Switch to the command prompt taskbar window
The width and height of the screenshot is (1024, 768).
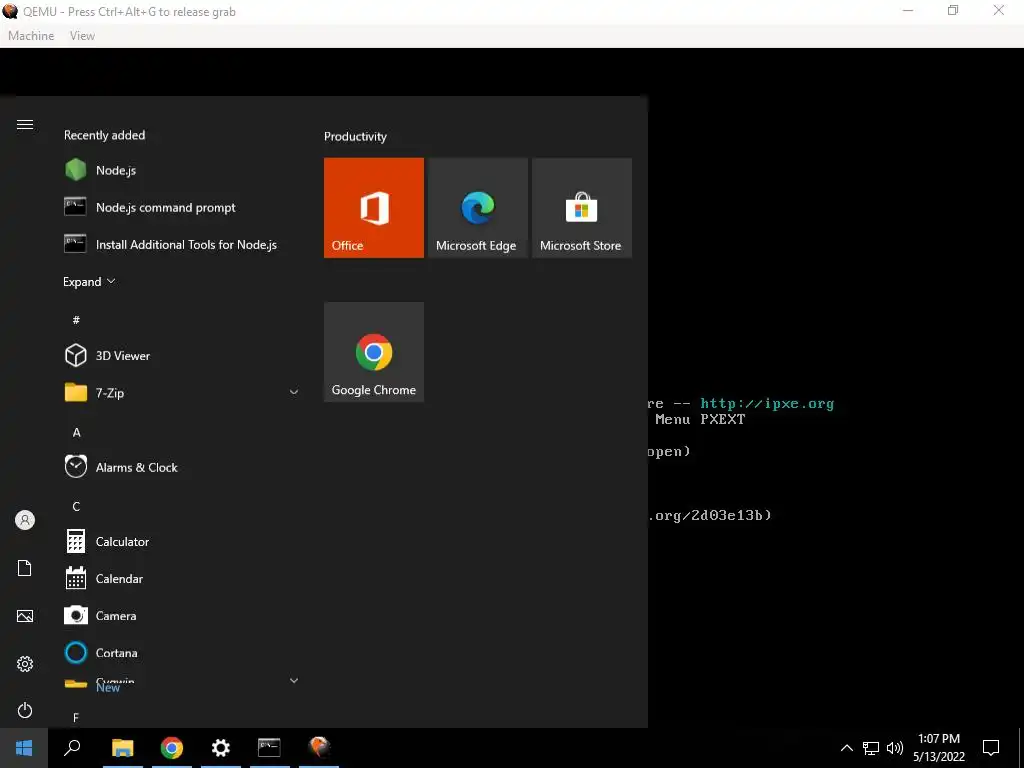pos(269,748)
